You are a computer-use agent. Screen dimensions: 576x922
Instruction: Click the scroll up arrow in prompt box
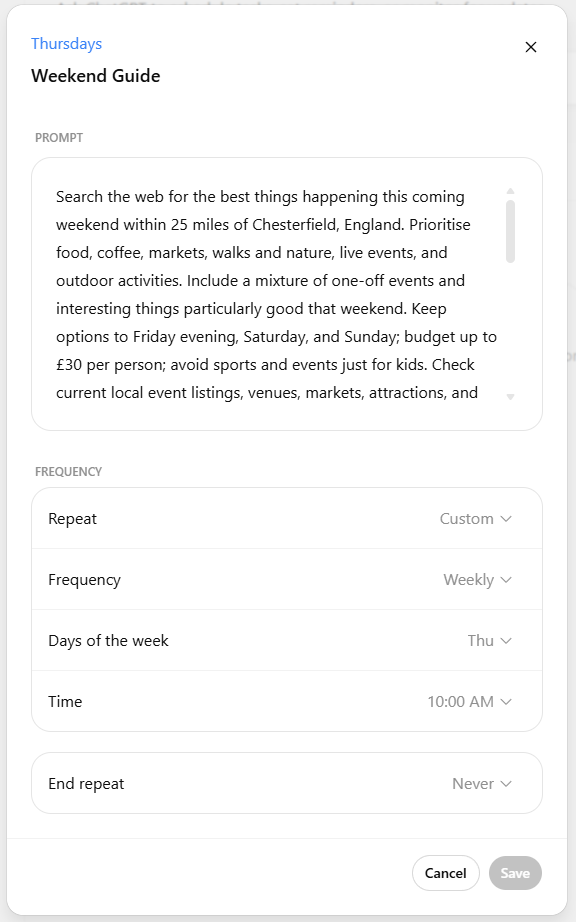[510, 191]
